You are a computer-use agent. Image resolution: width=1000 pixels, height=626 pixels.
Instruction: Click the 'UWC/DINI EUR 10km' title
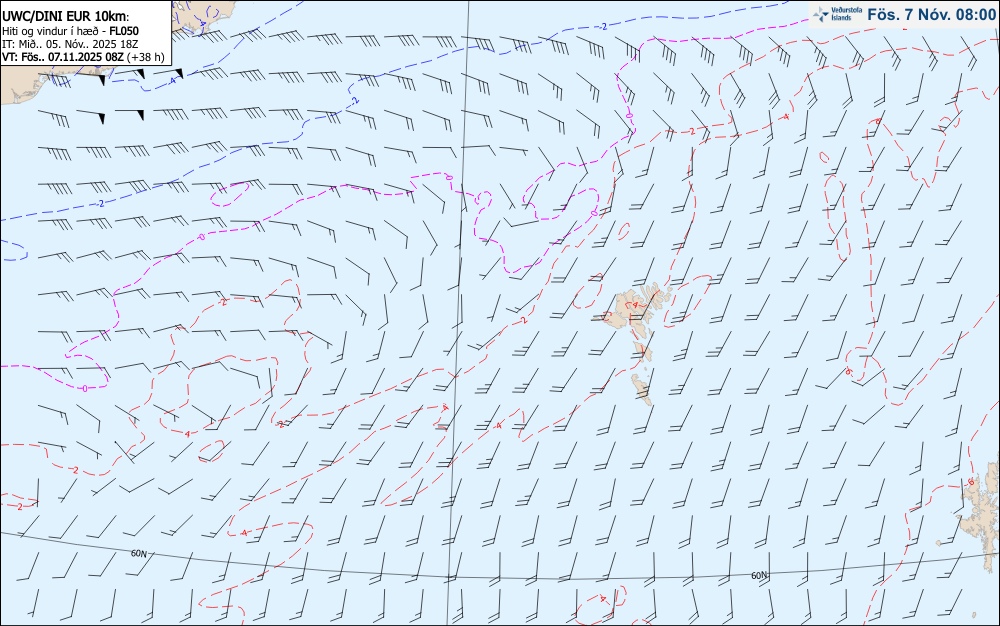[66, 17]
